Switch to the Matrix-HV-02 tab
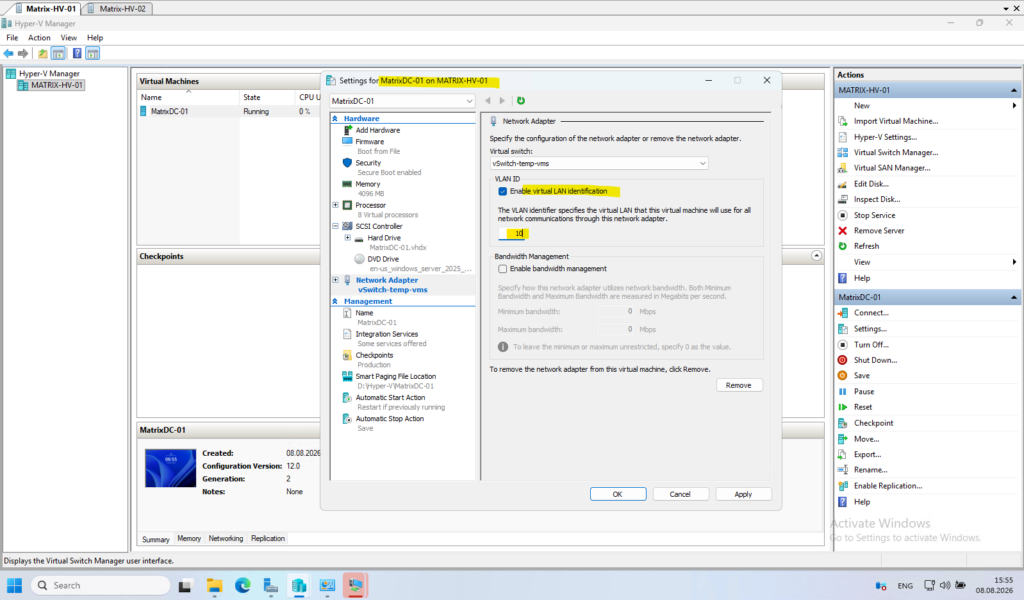Screen dimensions: 1024x600 click(x=117, y=8)
